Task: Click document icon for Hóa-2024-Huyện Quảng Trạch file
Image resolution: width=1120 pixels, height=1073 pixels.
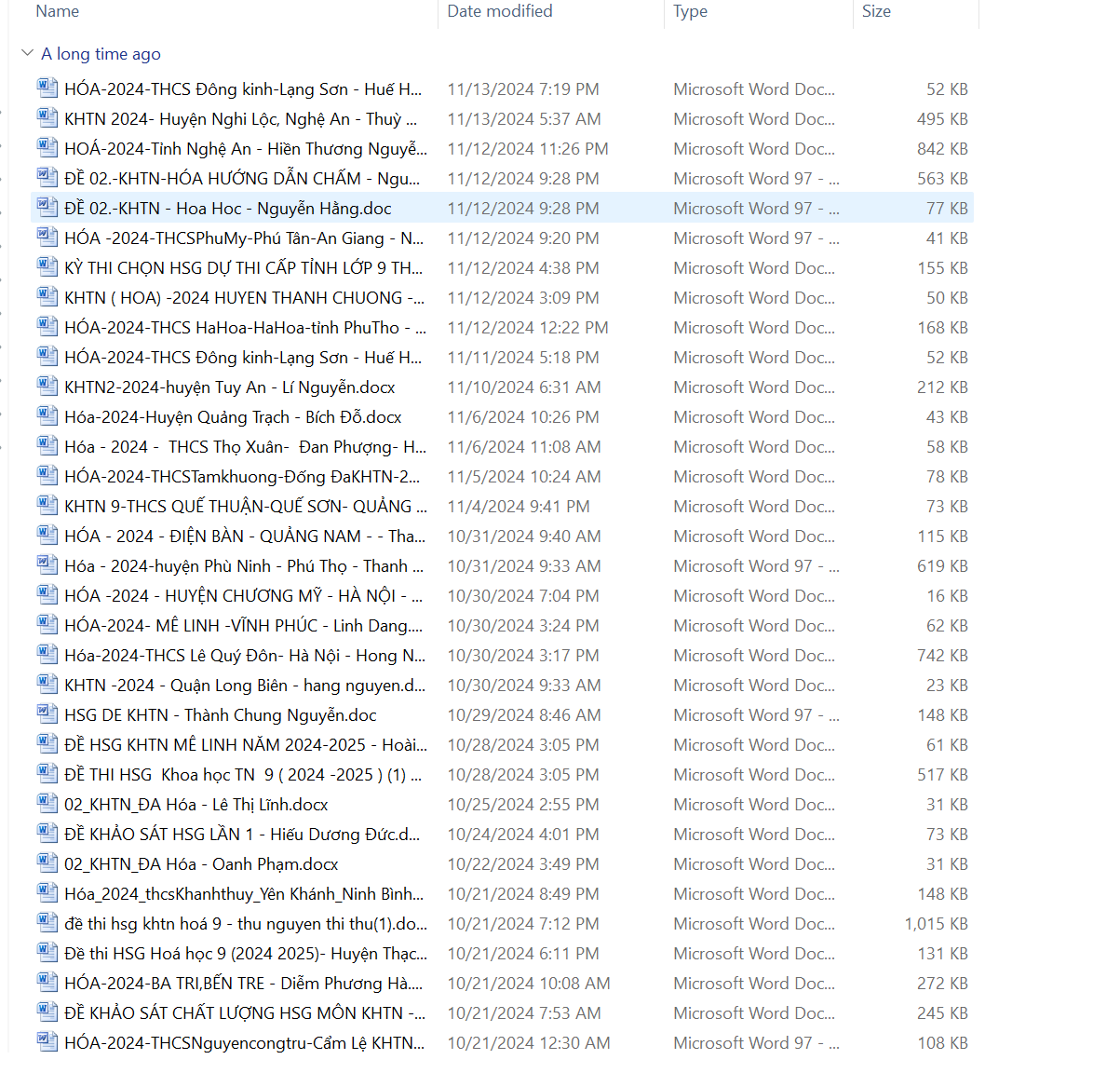Action: (47, 416)
